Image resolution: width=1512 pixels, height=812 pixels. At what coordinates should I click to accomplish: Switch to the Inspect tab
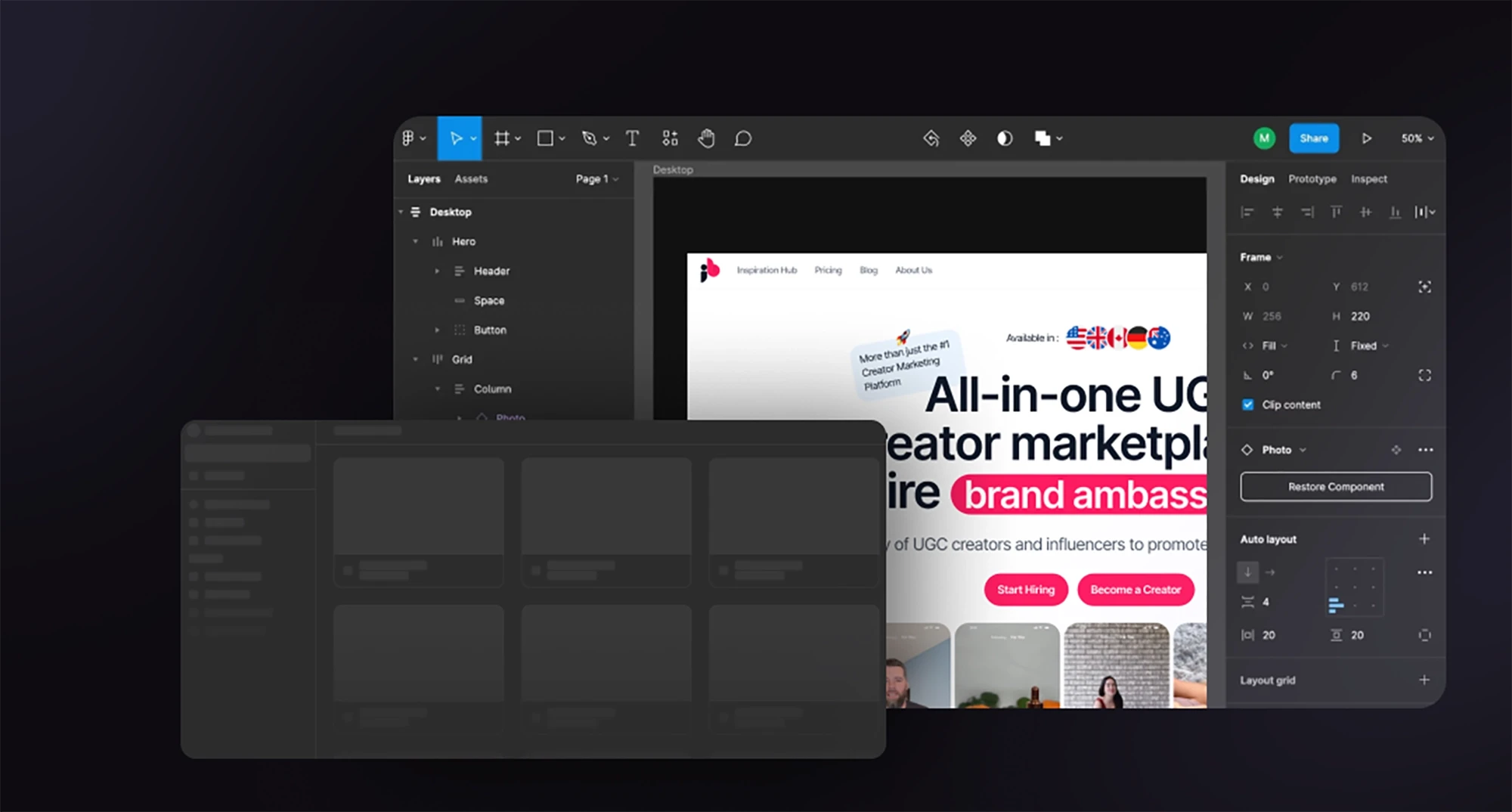coord(1369,179)
